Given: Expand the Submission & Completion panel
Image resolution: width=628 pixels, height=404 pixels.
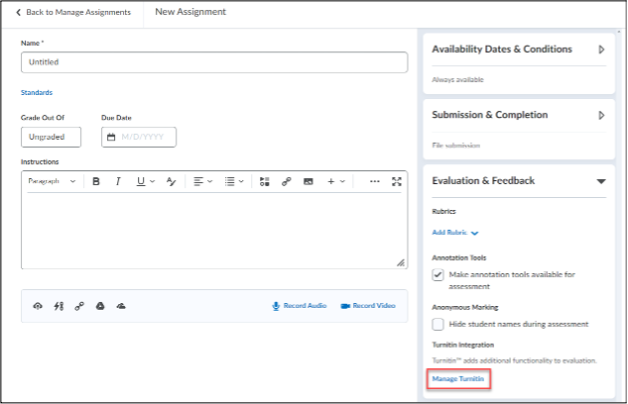Looking at the screenshot, I should pos(601,115).
